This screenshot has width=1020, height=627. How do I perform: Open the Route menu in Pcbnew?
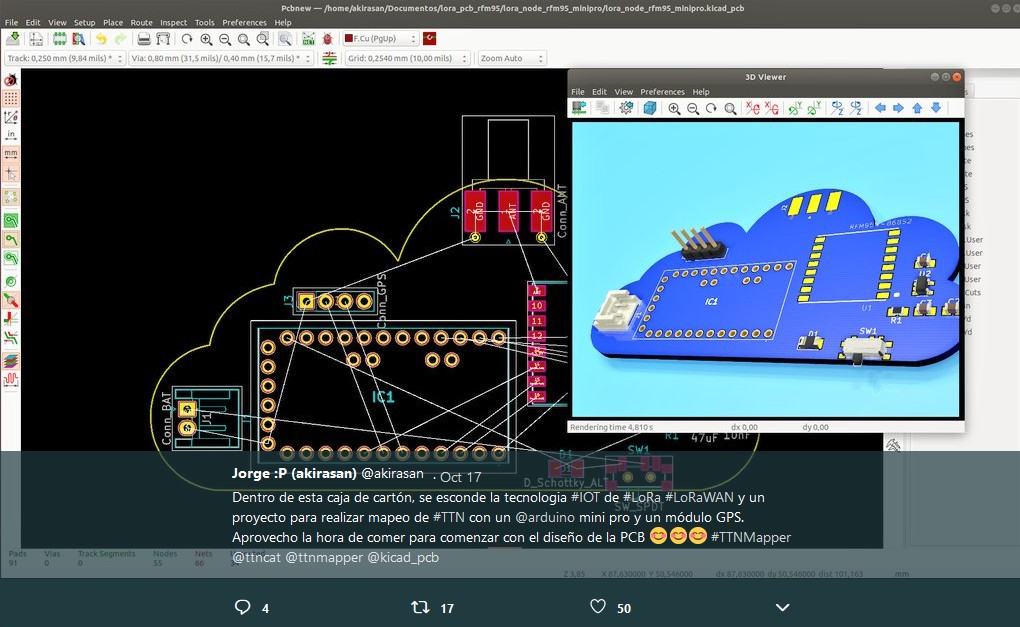[x=141, y=22]
